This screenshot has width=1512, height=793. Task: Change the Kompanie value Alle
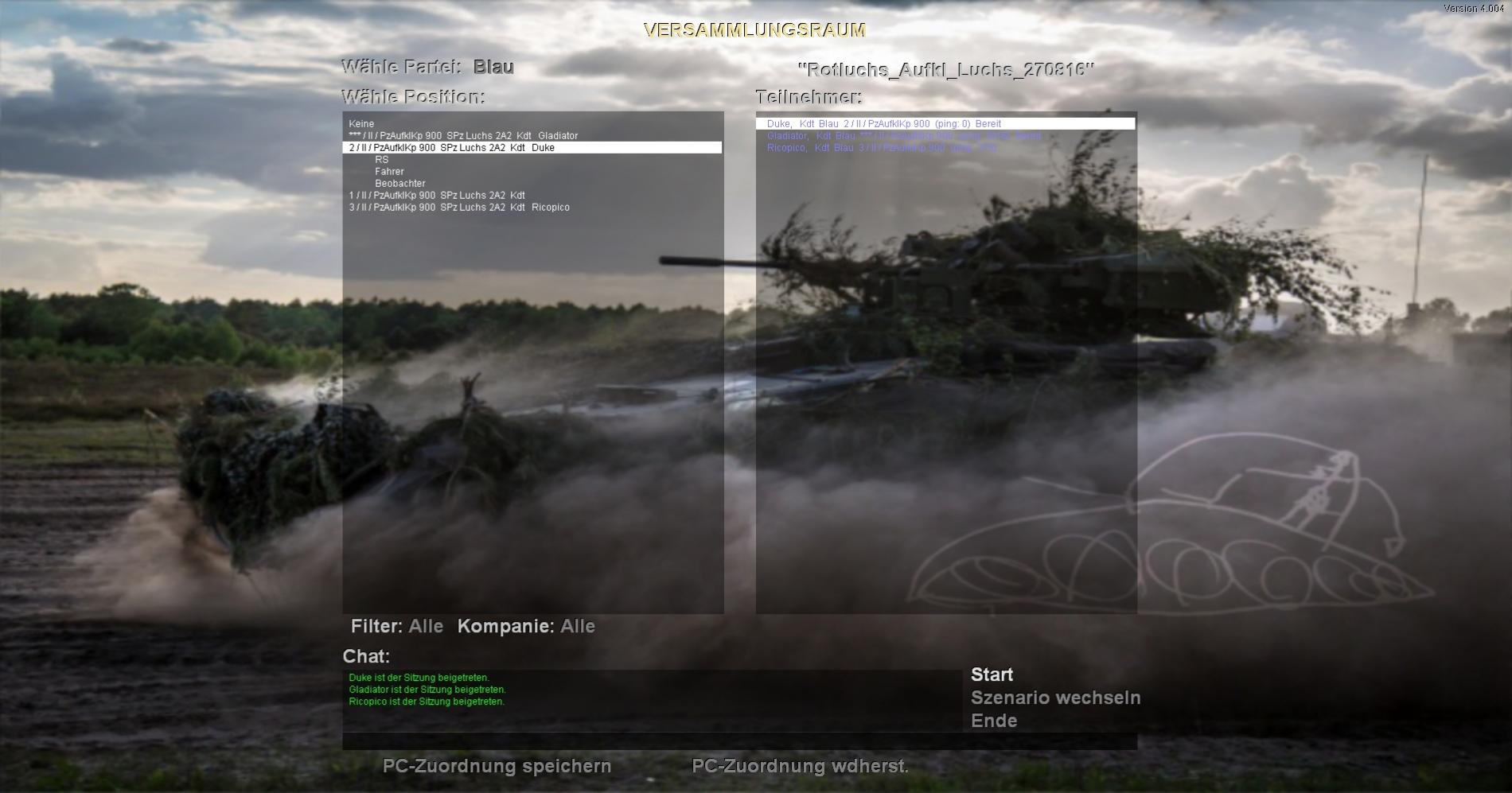point(577,627)
